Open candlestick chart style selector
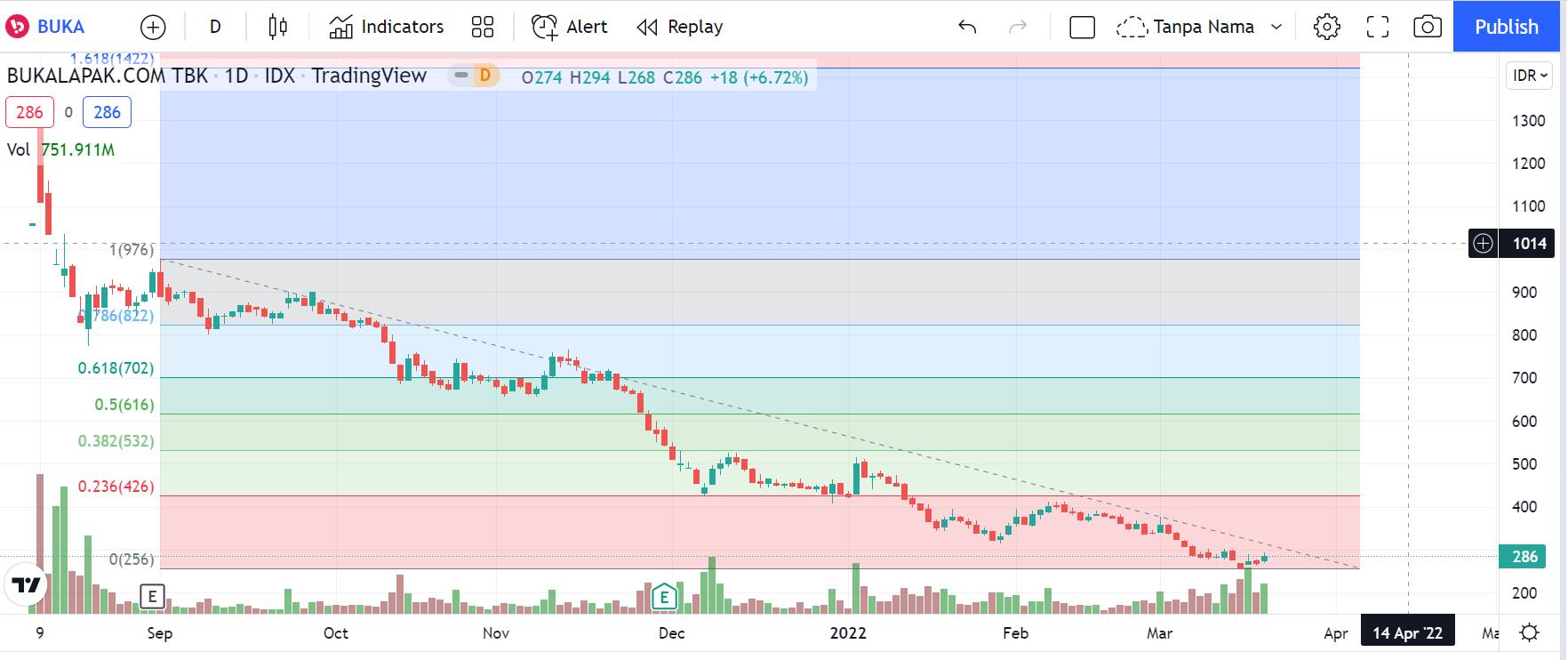1568x660 pixels. (277, 28)
